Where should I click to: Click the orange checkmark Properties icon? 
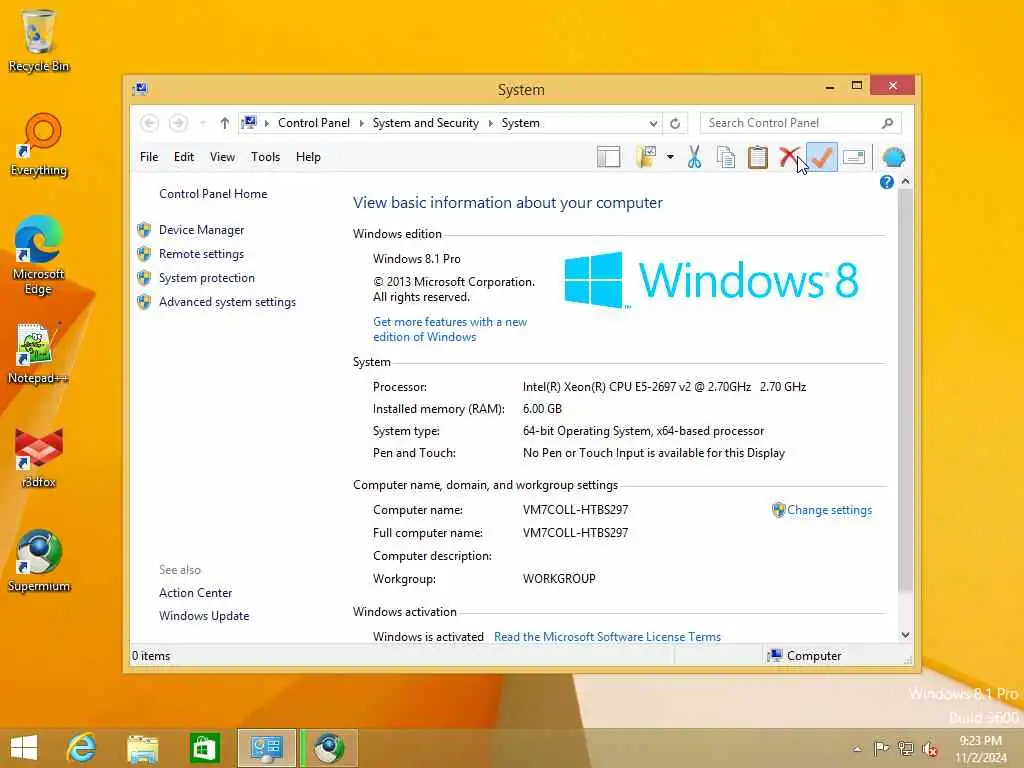[x=822, y=157]
